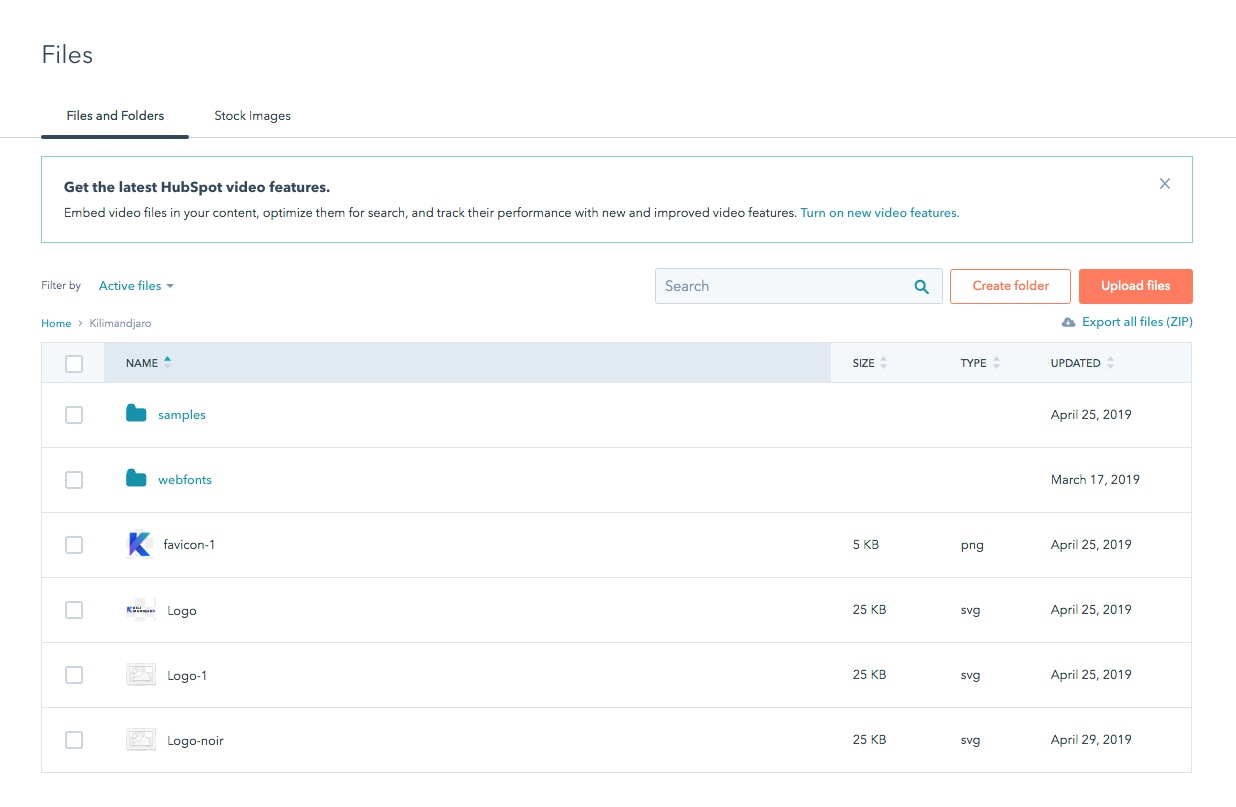Click the search magnifier icon

pyautogui.click(x=920, y=286)
